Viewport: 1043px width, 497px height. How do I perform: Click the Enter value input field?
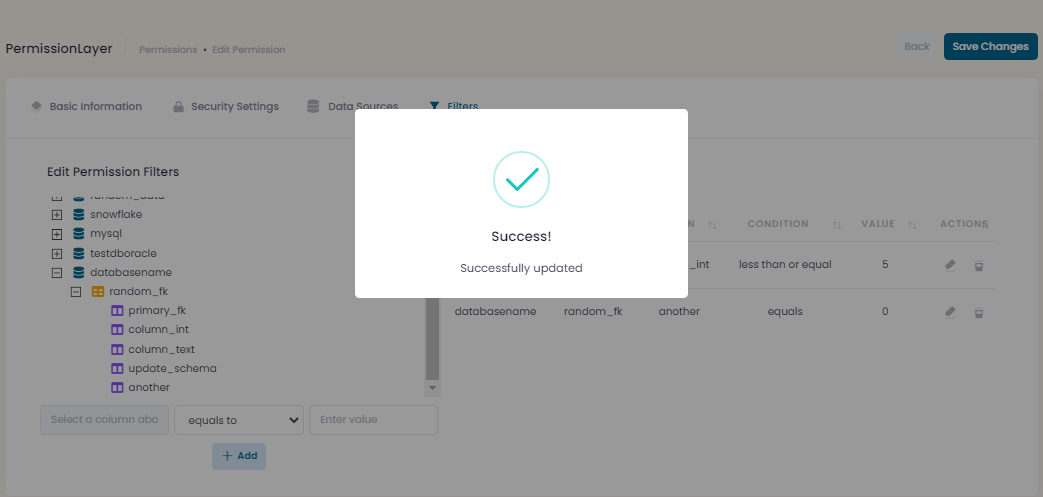pyautogui.click(x=373, y=420)
